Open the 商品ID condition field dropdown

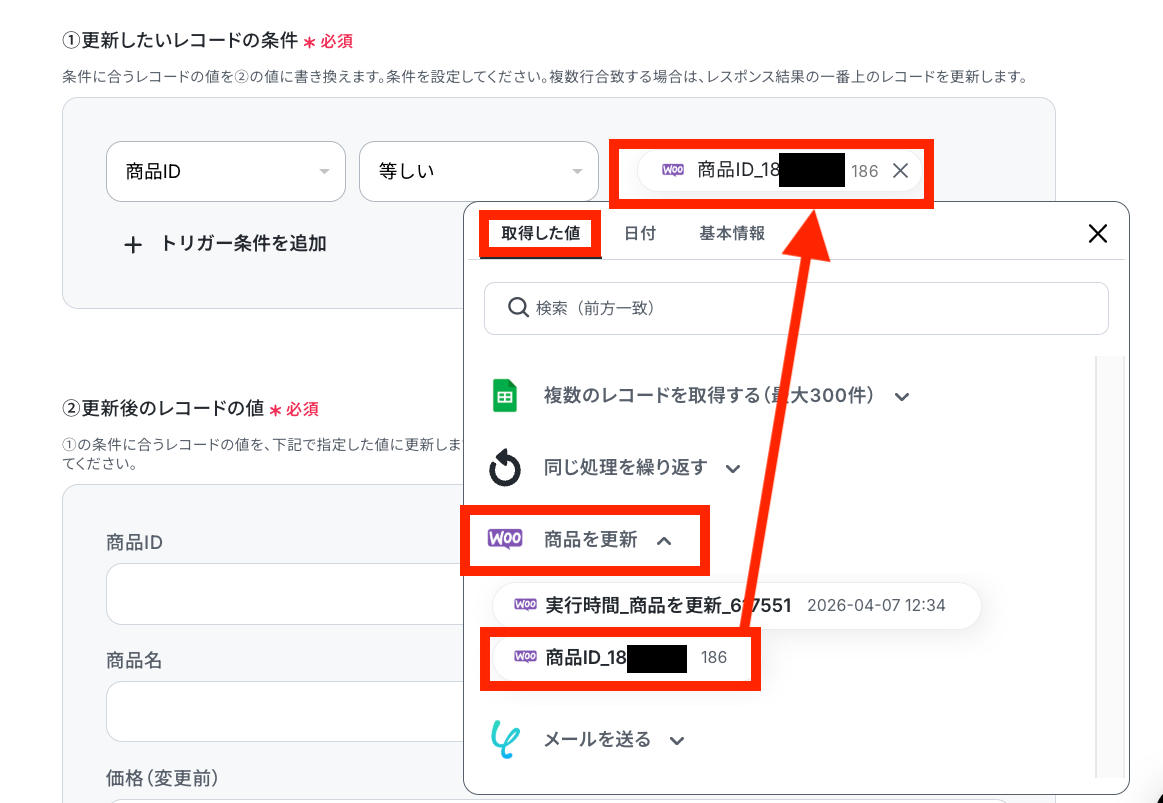tap(225, 171)
